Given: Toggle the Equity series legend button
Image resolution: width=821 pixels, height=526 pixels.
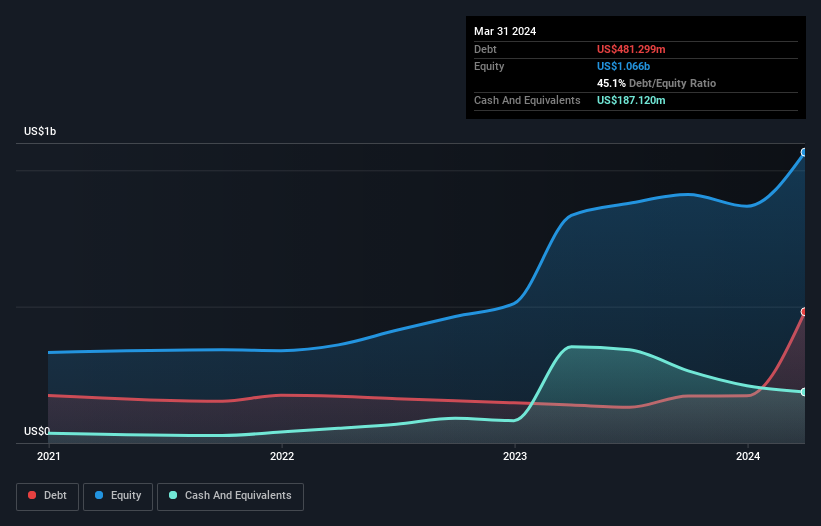Looking at the screenshot, I should (118, 496).
